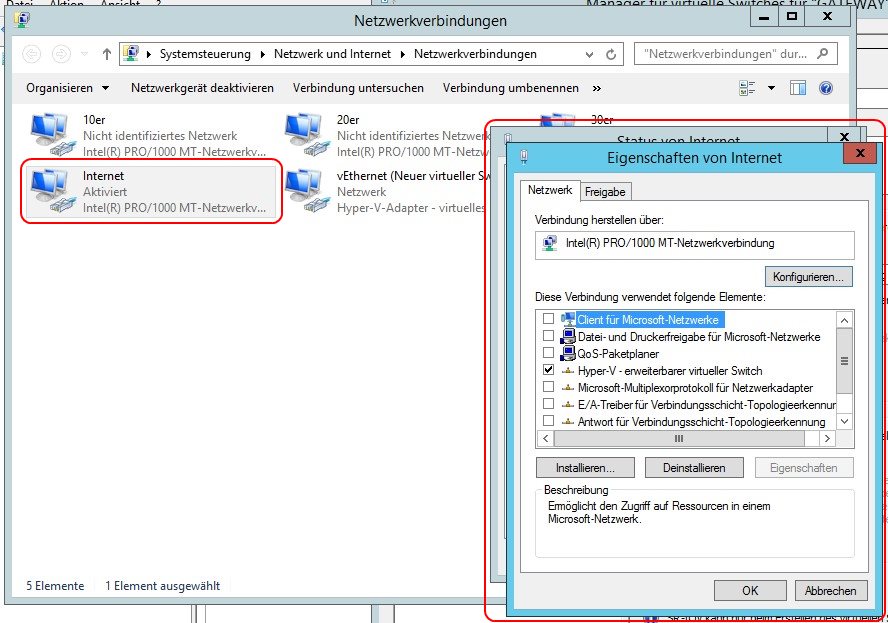
Task: Click the address bar location icon
Action: (x=131, y=53)
